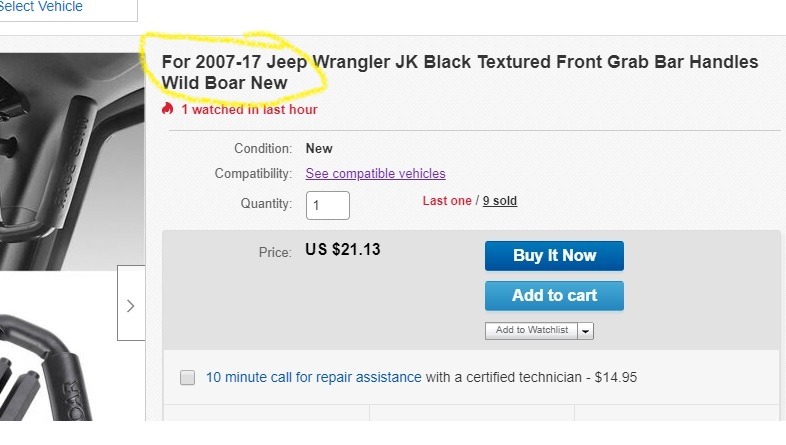Open the 10 minute call repair assistance link
This screenshot has height=445, width=786.
[314, 378]
